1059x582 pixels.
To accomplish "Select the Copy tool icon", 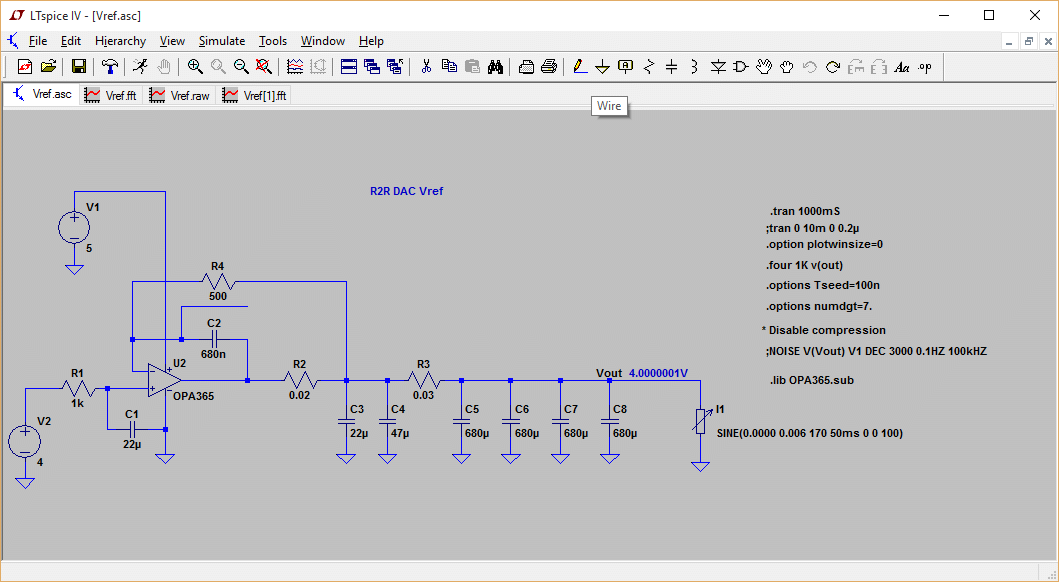I will [449, 67].
